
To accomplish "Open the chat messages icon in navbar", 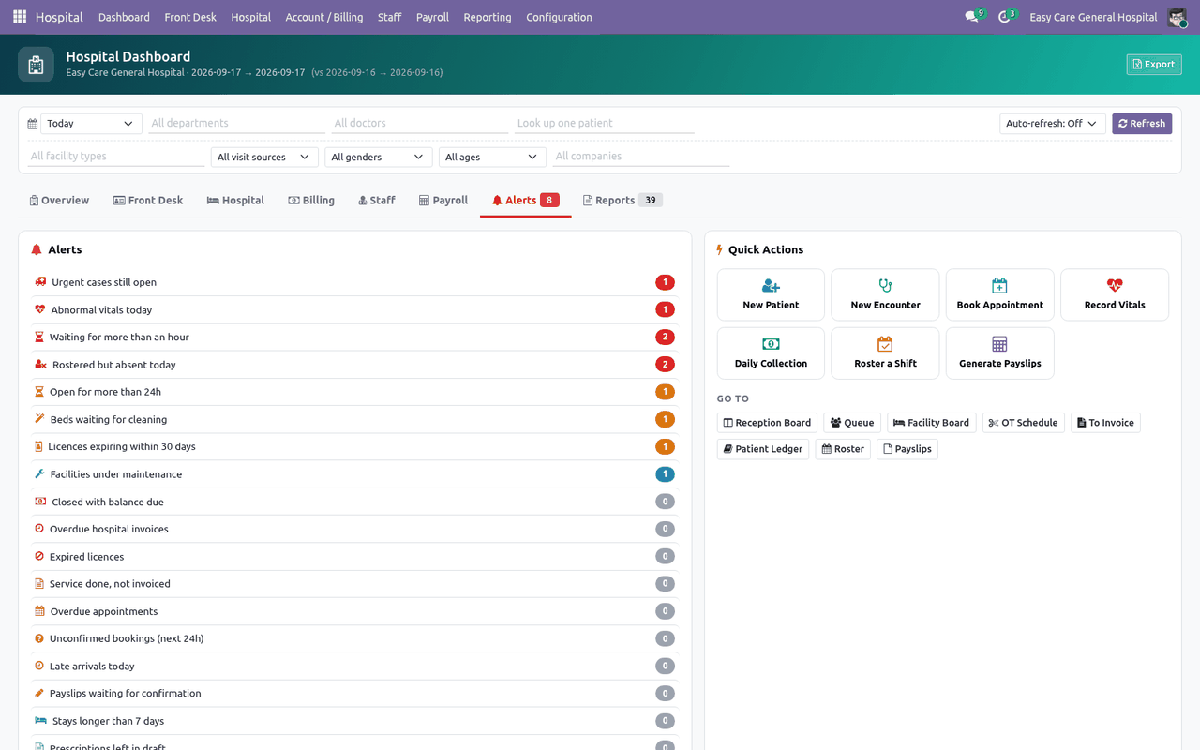I will [972, 17].
